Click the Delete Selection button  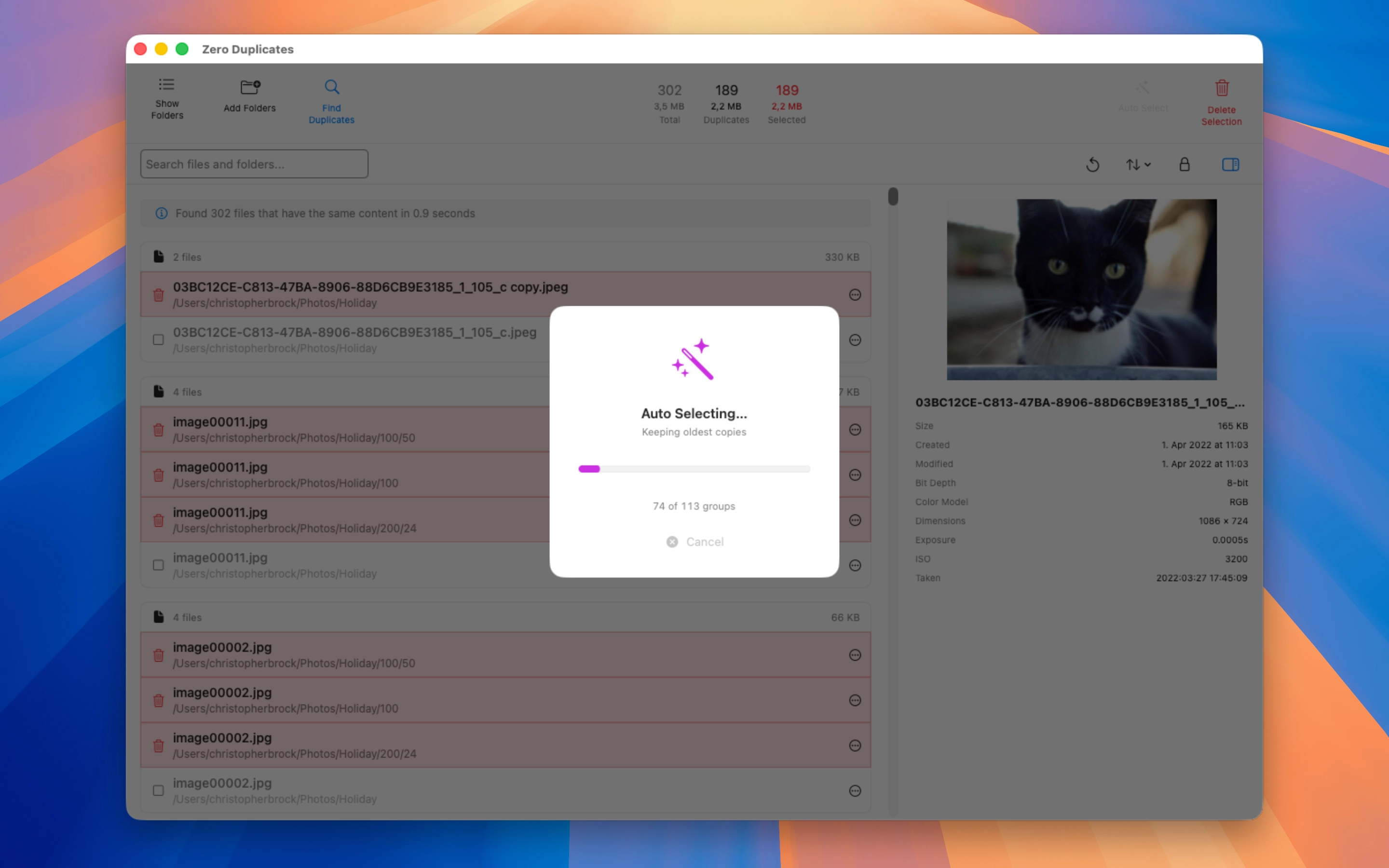1221,103
